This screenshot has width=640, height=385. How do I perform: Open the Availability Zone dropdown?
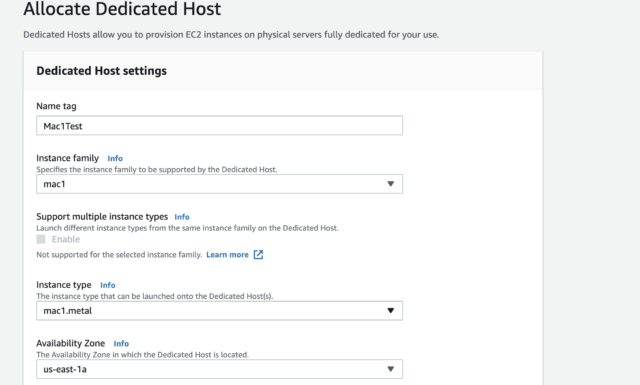tap(219, 369)
